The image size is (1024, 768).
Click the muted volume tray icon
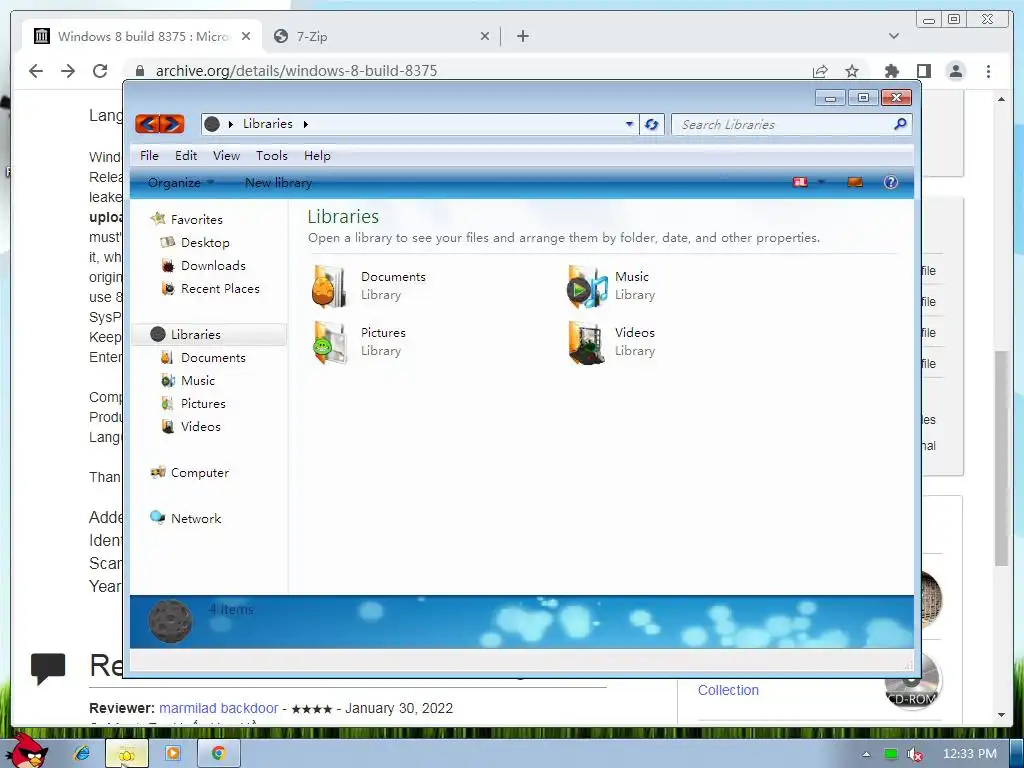point(915,754)
